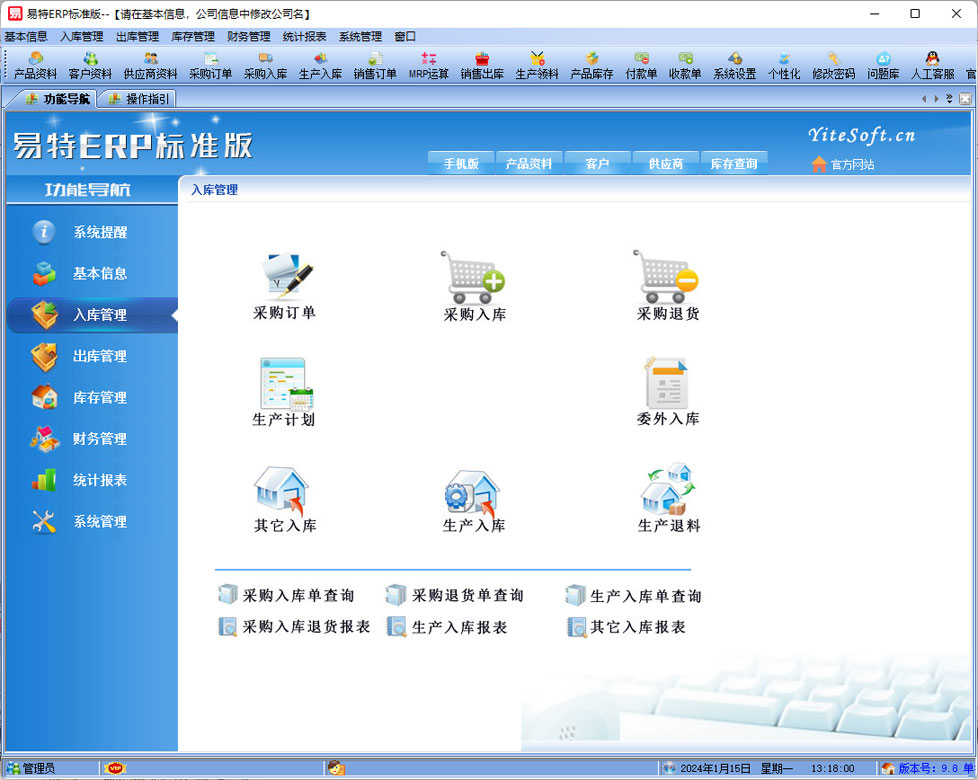
Task: Click the 其它入库 warehouse icon
Action: [285, 492]
